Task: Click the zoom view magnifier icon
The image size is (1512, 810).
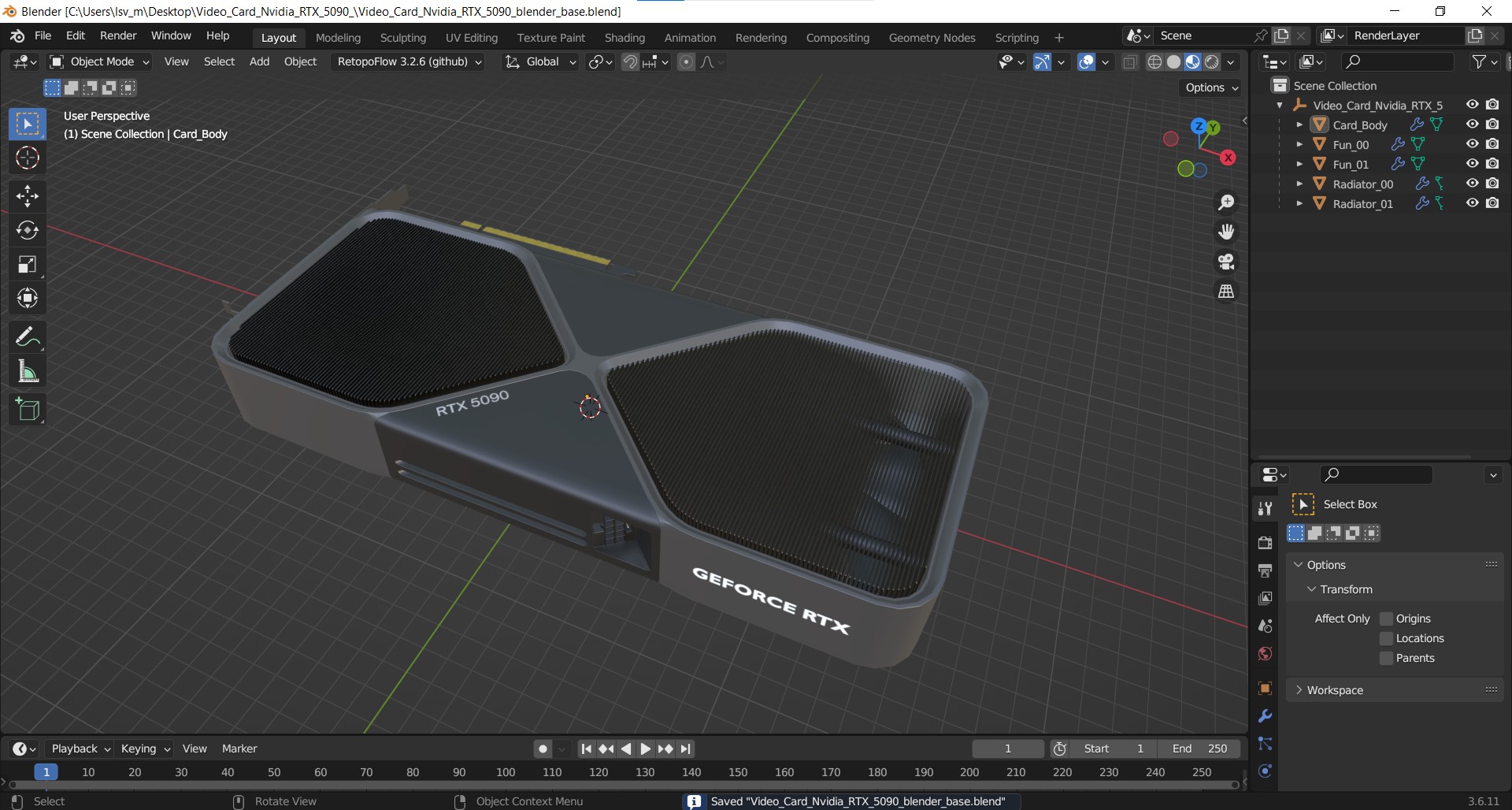Action: tap(1226, 202)
